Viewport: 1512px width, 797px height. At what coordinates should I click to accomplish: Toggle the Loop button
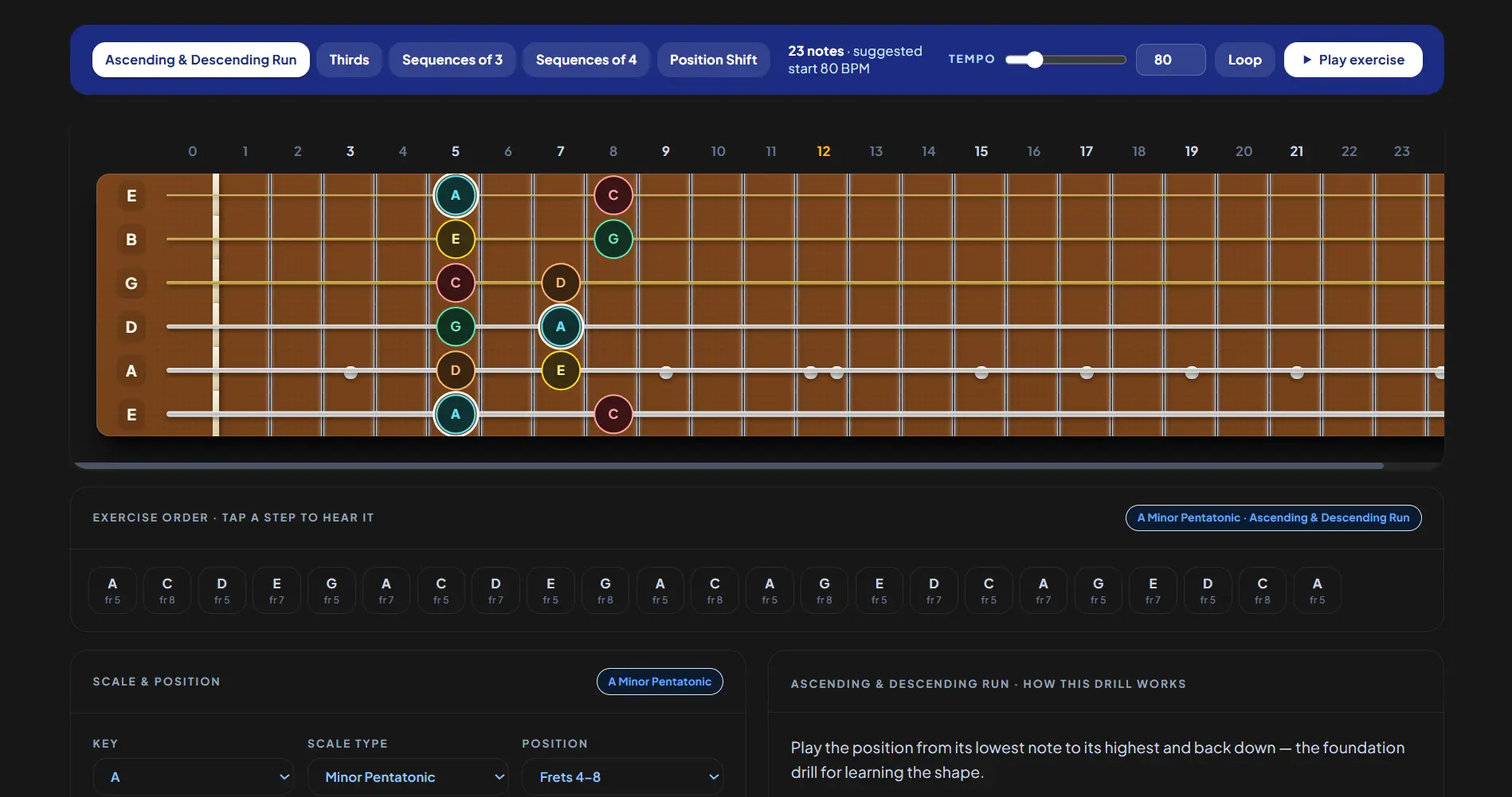1244,60
